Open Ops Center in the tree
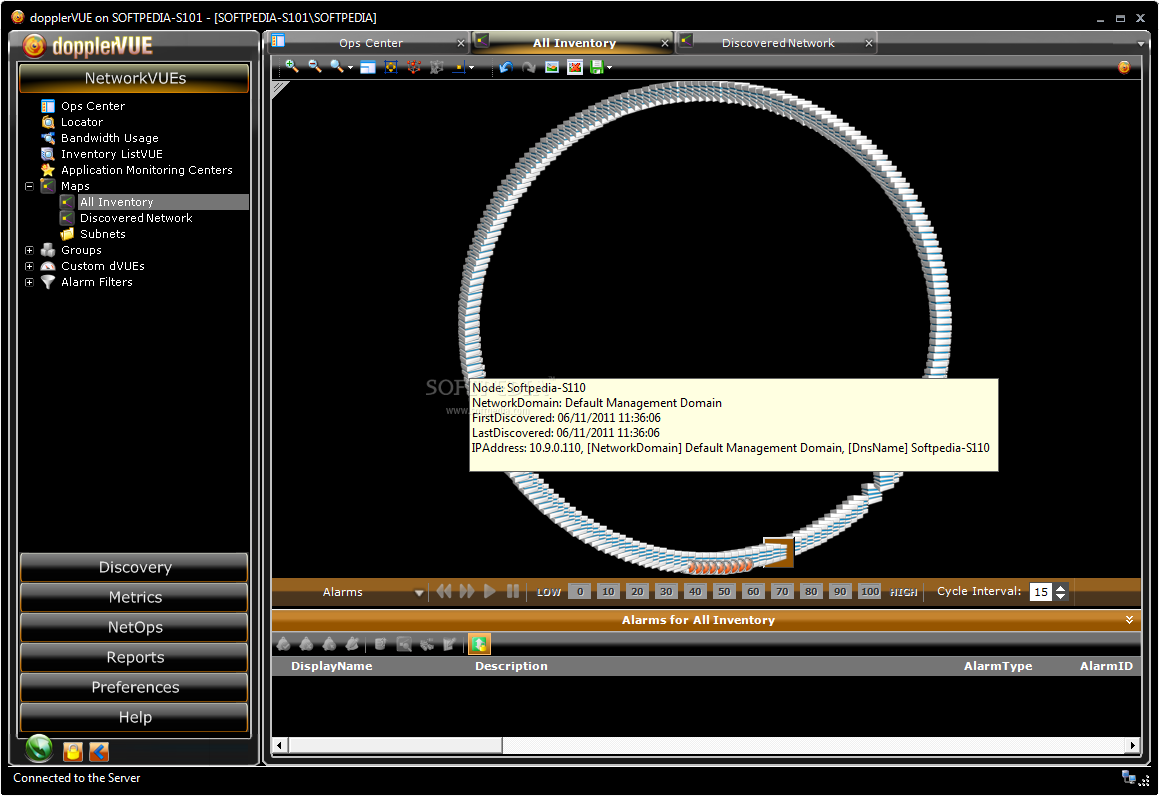The image size is (1159, 796). click(92, 106)
